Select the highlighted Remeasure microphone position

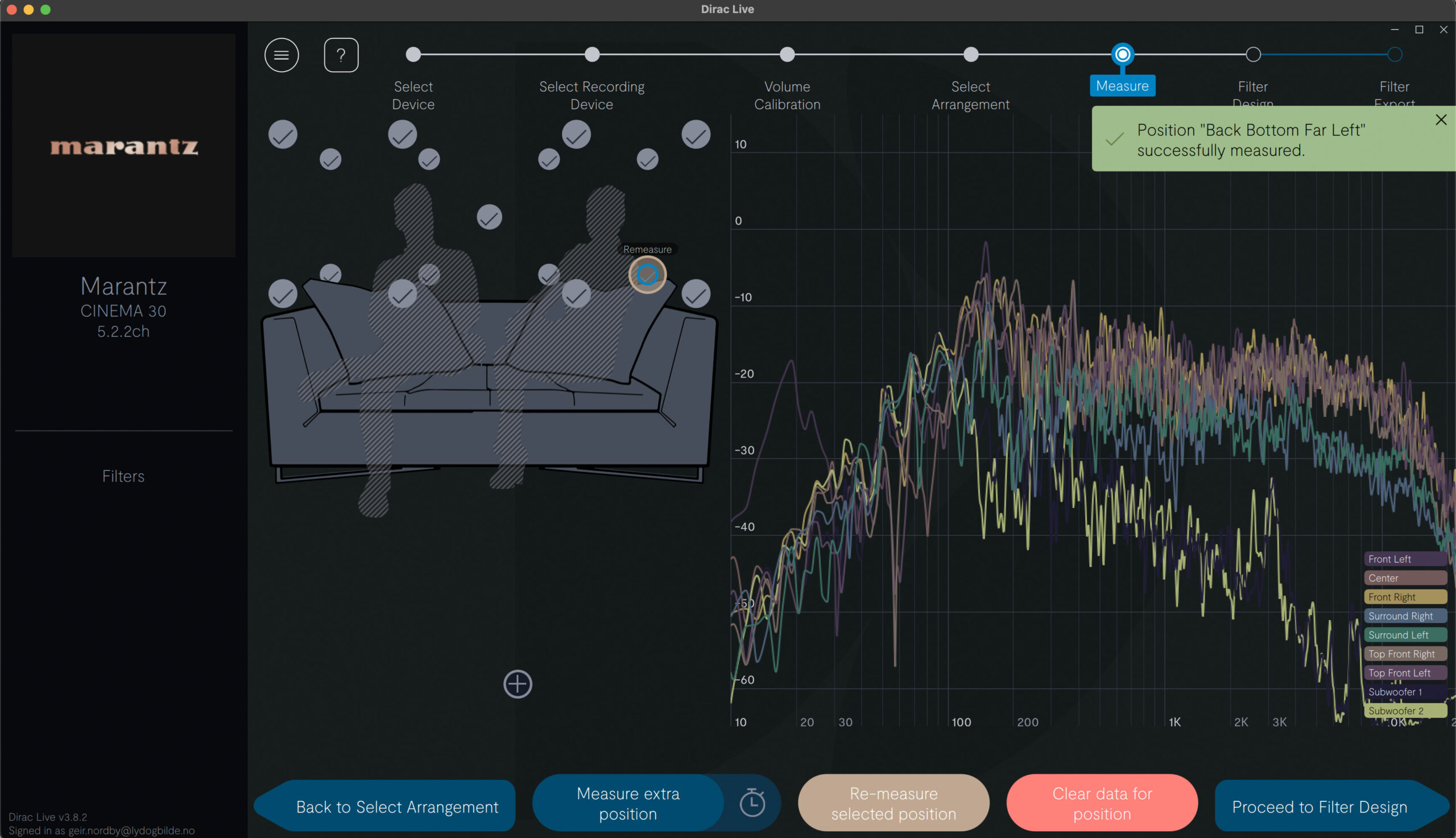(647, 275)
